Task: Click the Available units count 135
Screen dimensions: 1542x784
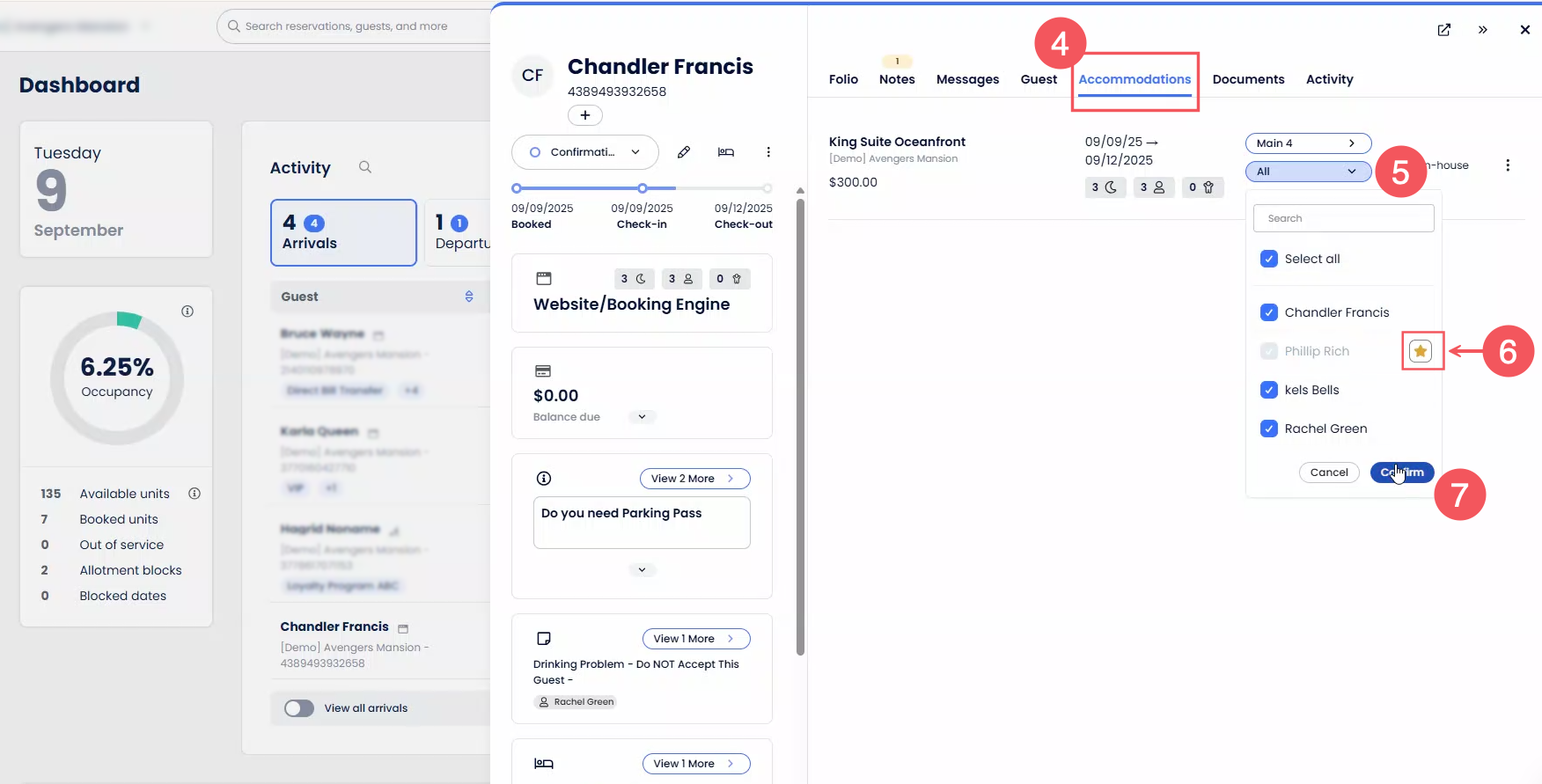Action: click(x=51, y=494)
